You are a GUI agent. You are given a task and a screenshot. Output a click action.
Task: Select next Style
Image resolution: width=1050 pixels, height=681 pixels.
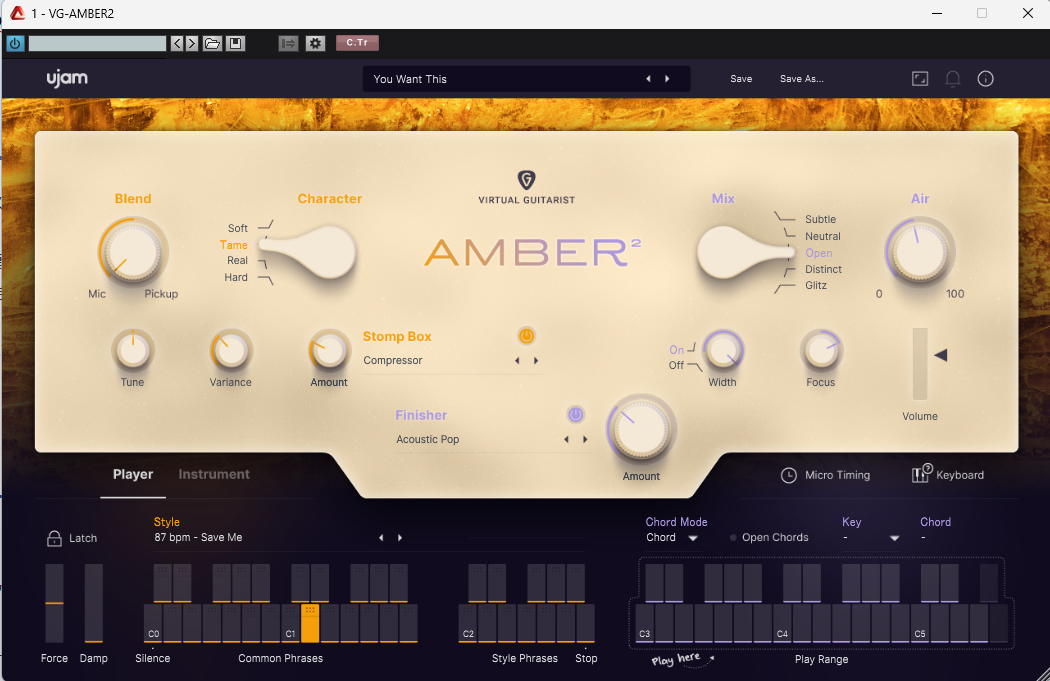(400, 538)
